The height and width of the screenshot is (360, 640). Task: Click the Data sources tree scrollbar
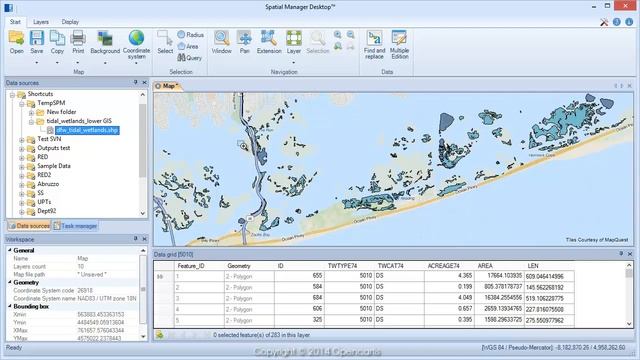(142, 141)
